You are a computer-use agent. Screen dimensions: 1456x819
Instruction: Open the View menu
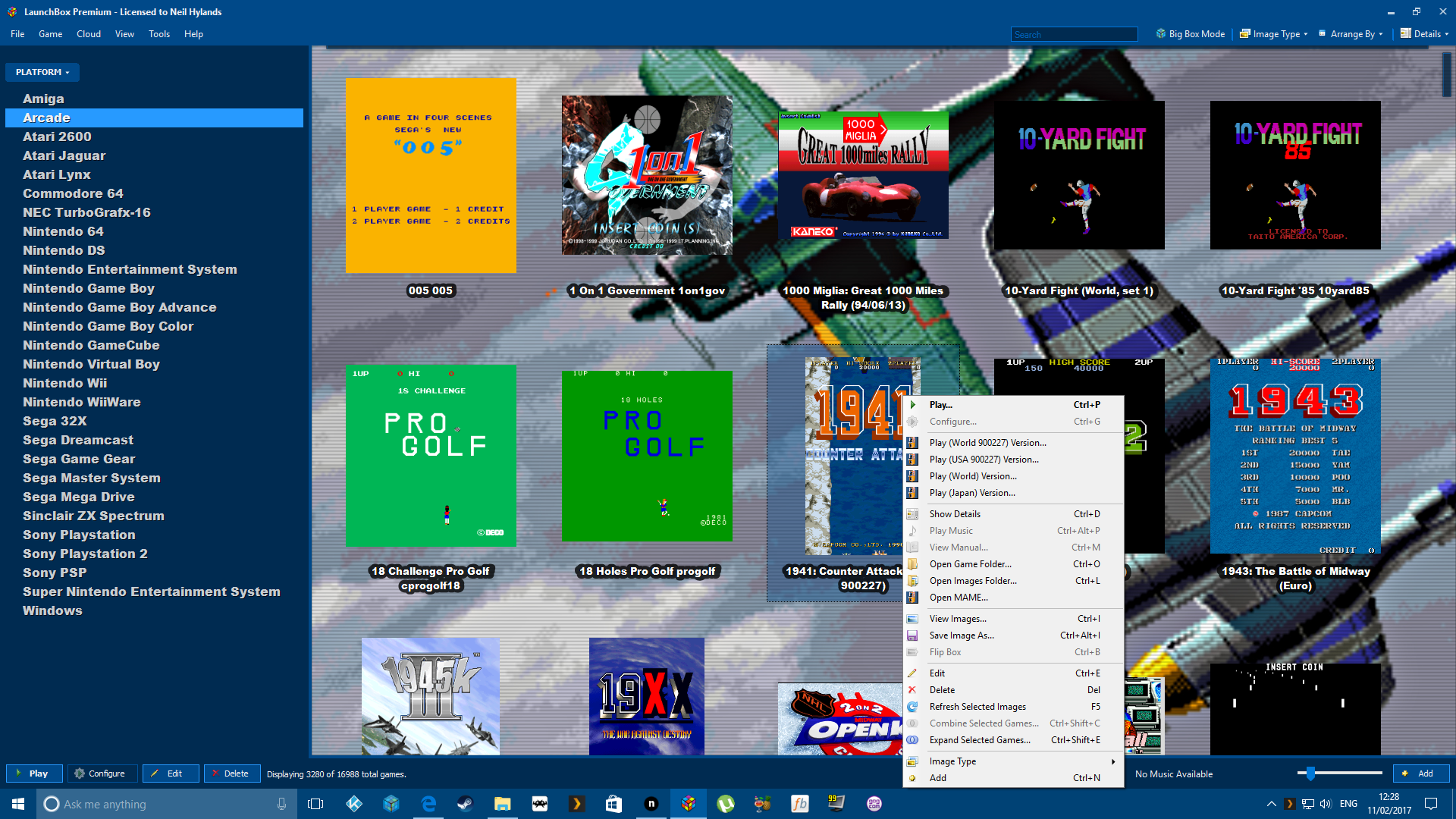click(x=124, y=34)
